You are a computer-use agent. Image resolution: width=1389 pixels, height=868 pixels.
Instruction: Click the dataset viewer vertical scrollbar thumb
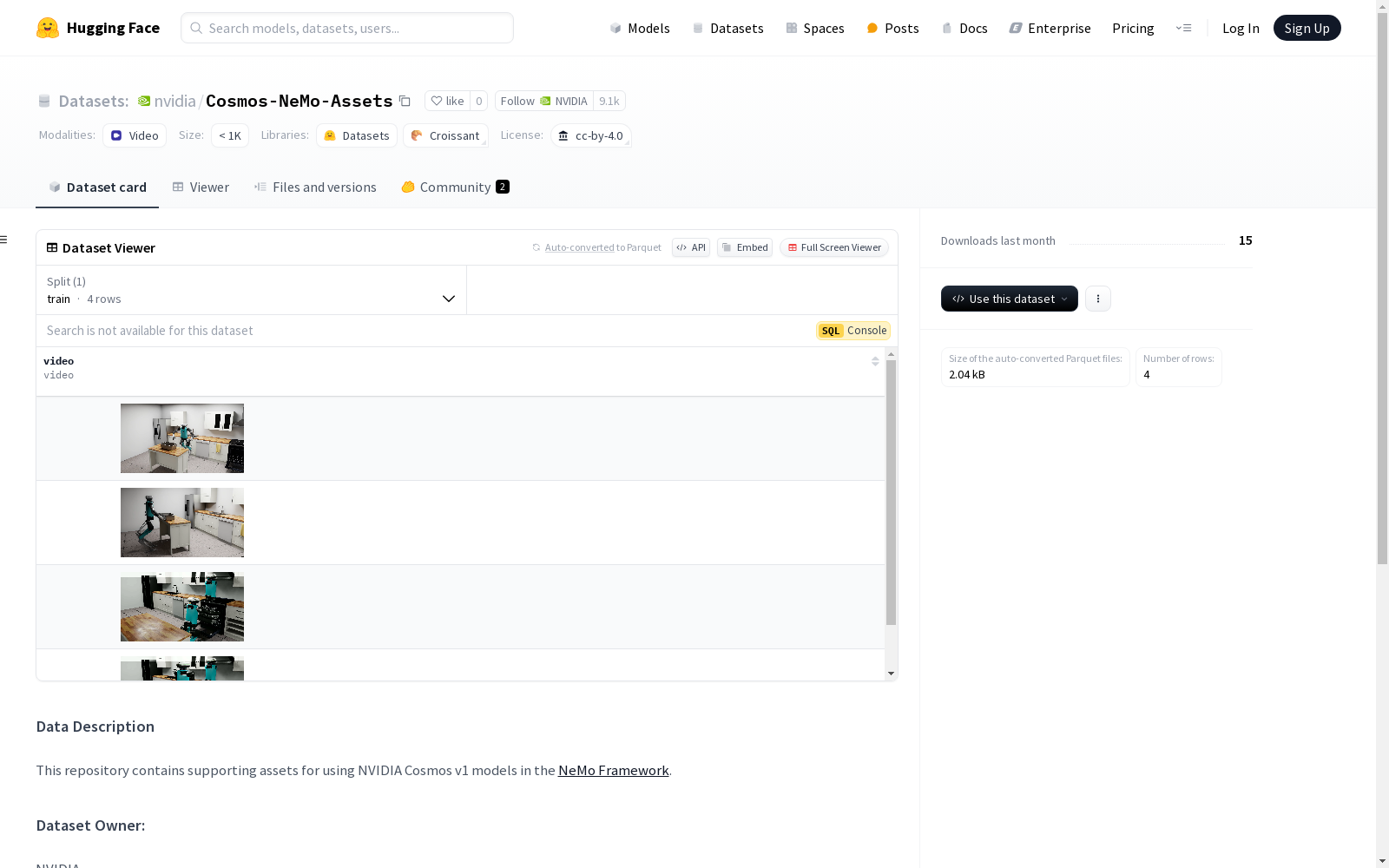891,493
